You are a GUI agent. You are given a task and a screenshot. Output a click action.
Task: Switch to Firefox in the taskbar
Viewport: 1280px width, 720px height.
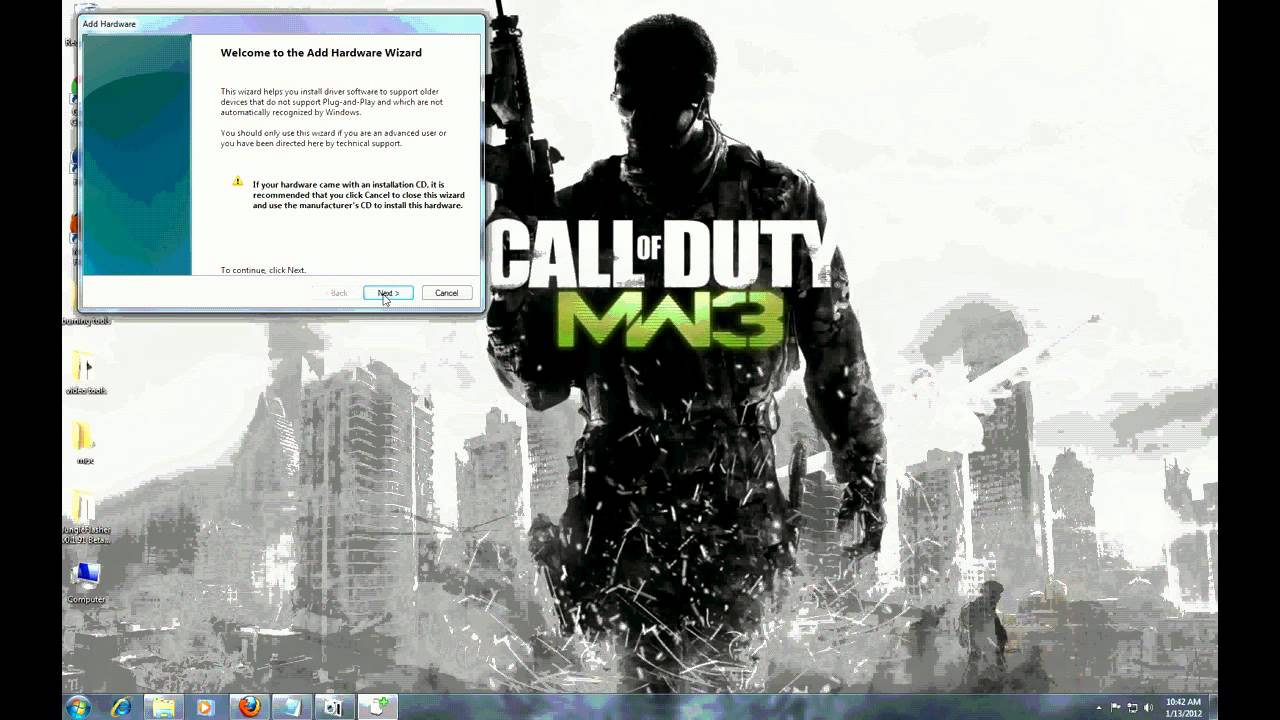[249, 707]
